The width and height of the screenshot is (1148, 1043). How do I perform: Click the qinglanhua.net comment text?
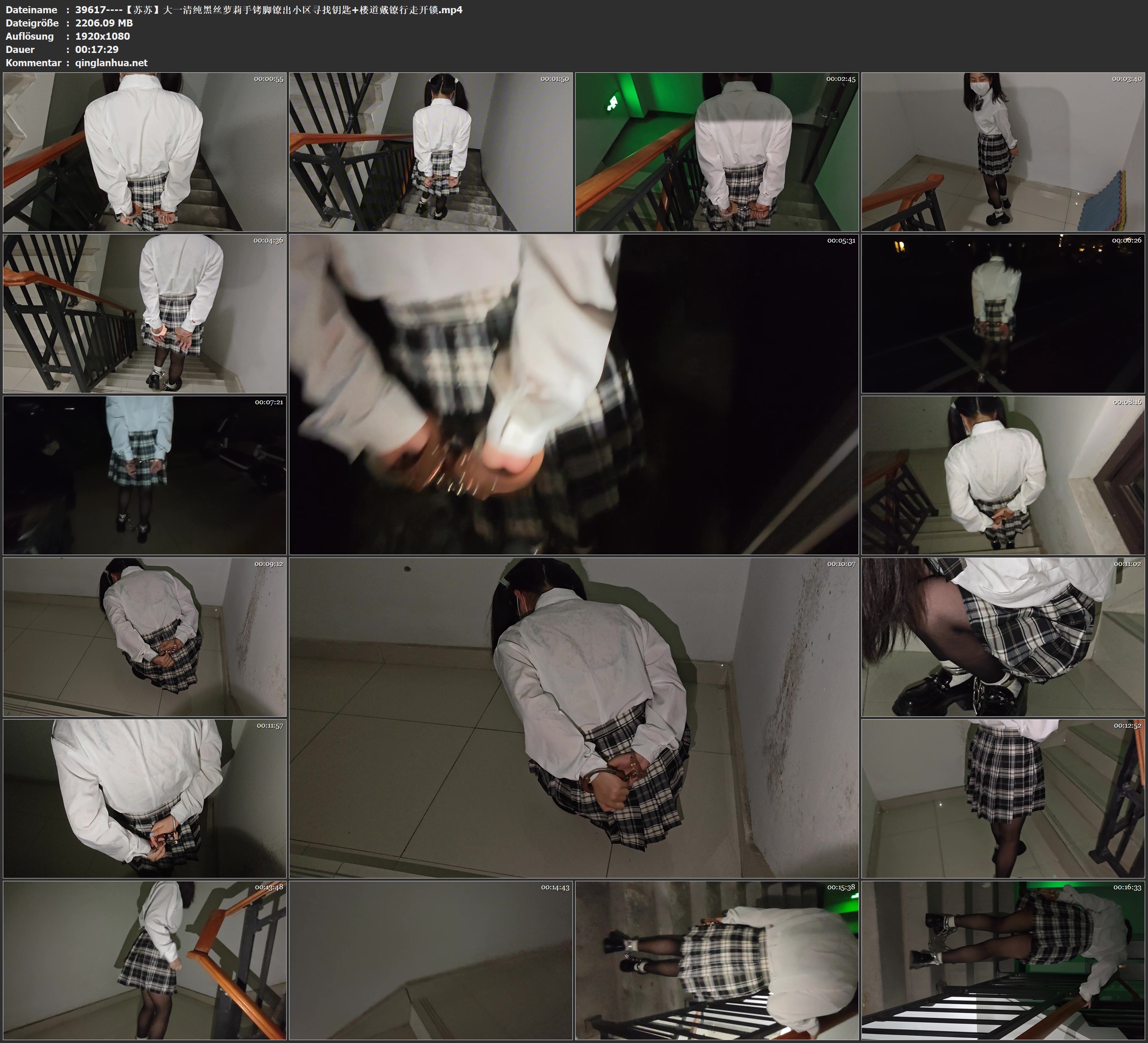pyautogui.click(x=111, y=62)
